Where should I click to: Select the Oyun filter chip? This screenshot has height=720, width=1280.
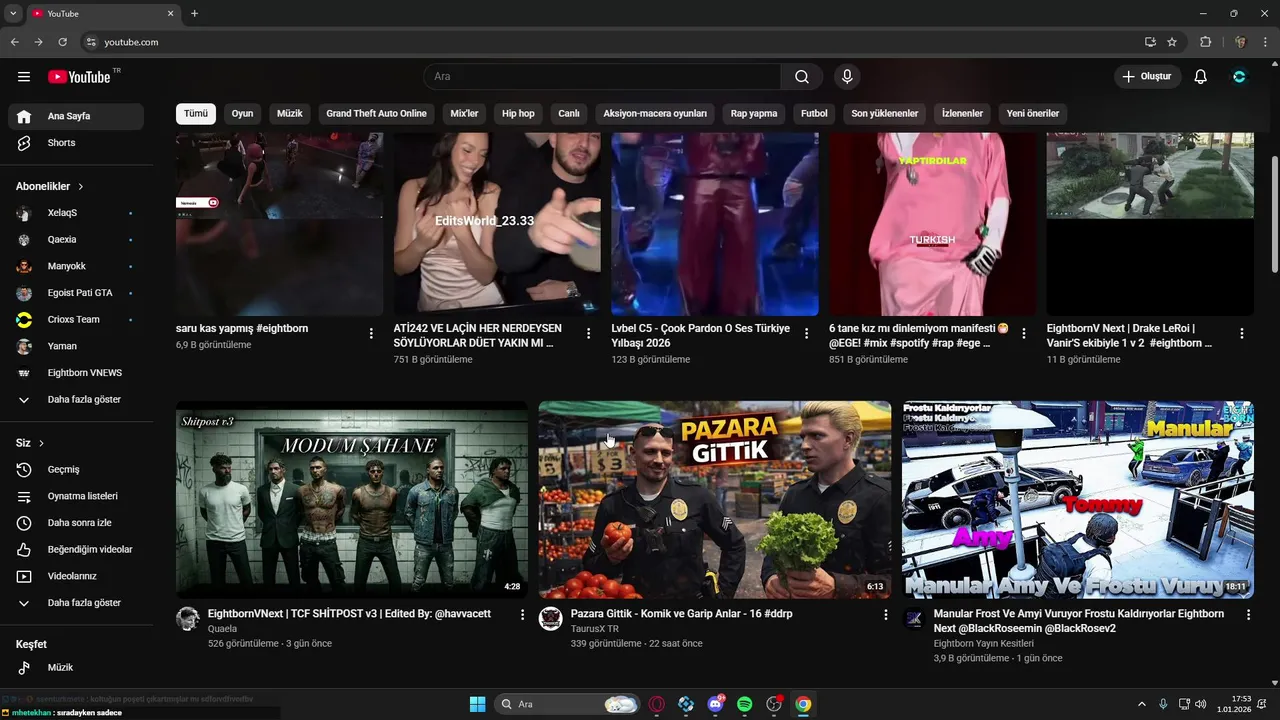(243, 114)
